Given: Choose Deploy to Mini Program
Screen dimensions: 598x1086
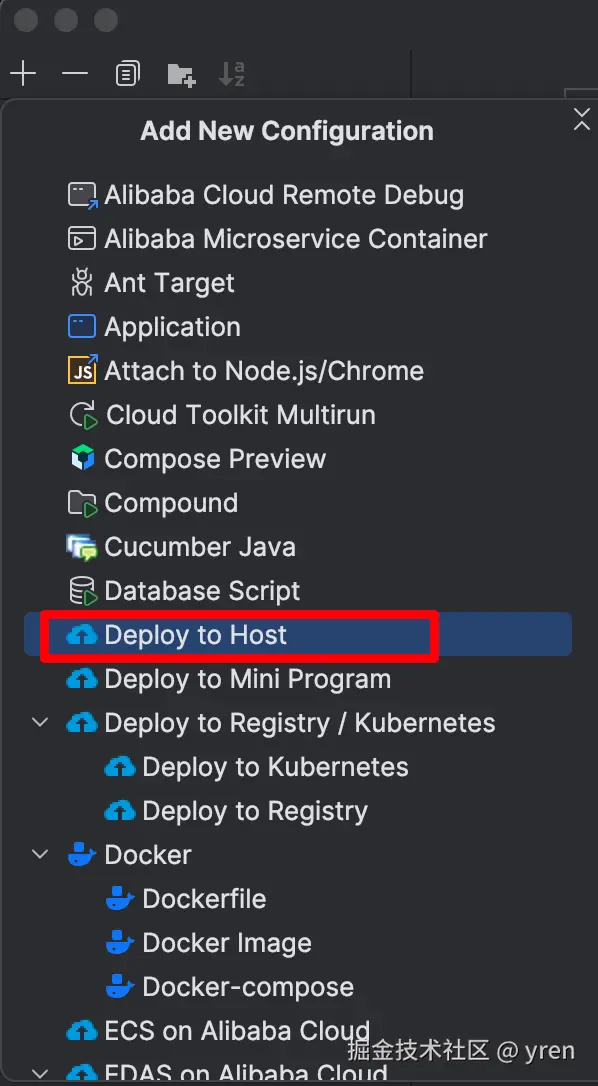Looking at the screenshot, I should click(247, 679).
